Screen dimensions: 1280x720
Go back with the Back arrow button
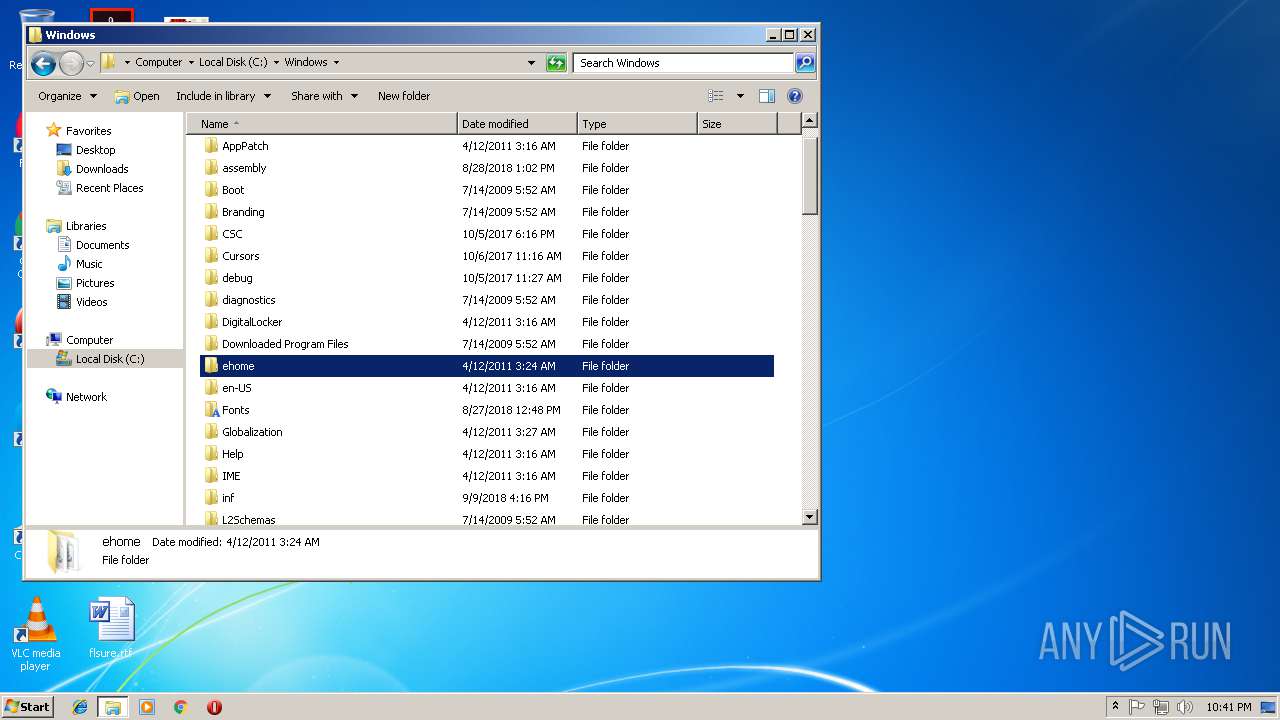[43, 64]
